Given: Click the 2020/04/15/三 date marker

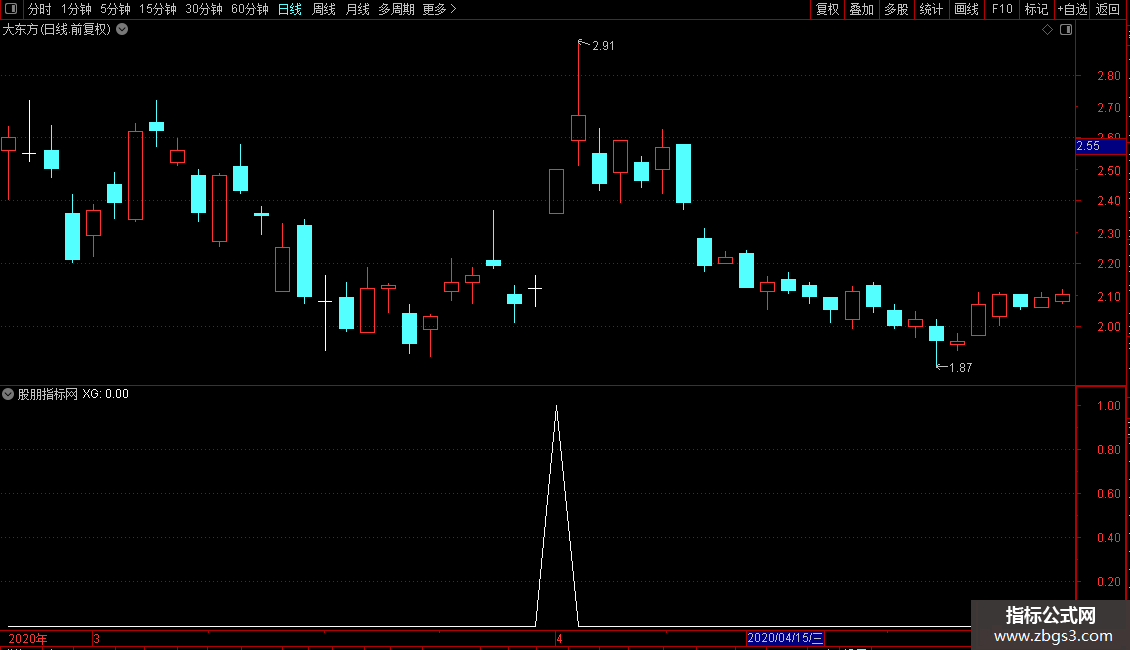Looking at the screenshot, I should (x=785, y=638).
